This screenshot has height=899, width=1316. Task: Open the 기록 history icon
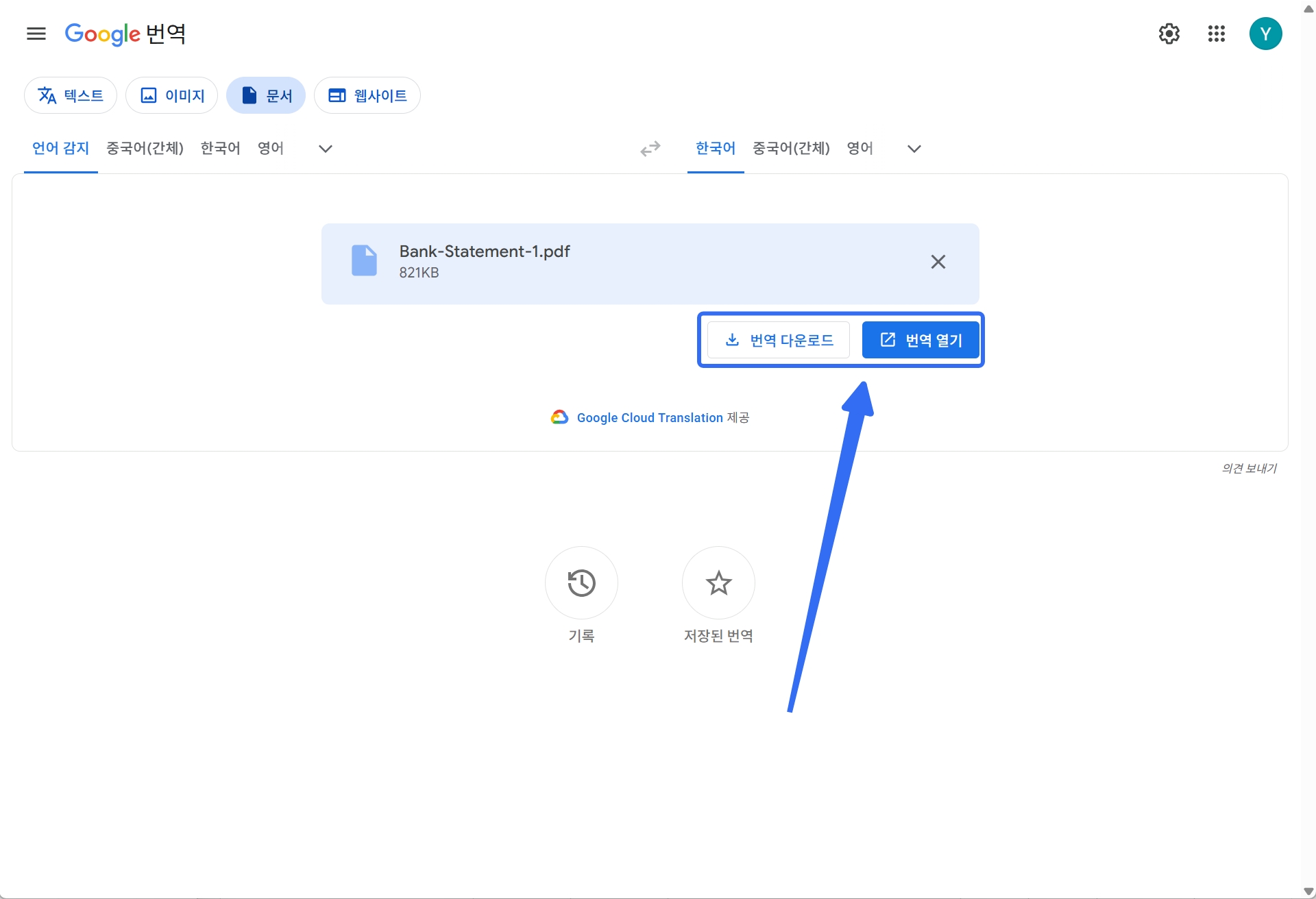tap(581, 583)
